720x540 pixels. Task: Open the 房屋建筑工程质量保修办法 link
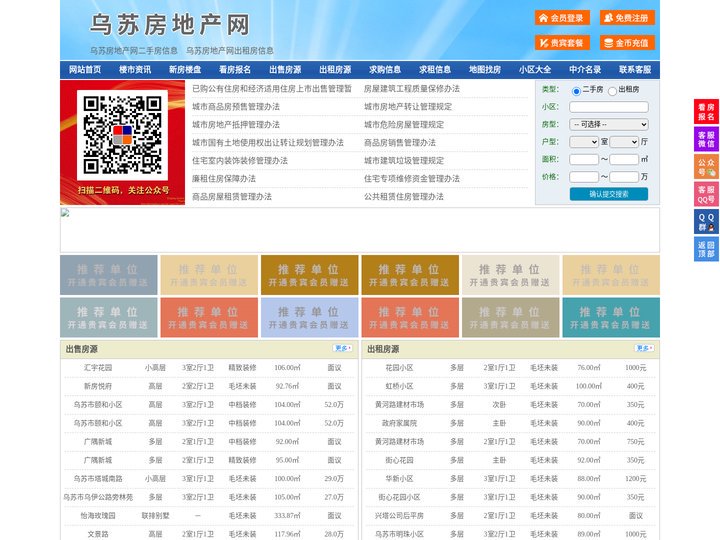pyautogui.click(x=412, y=89)
